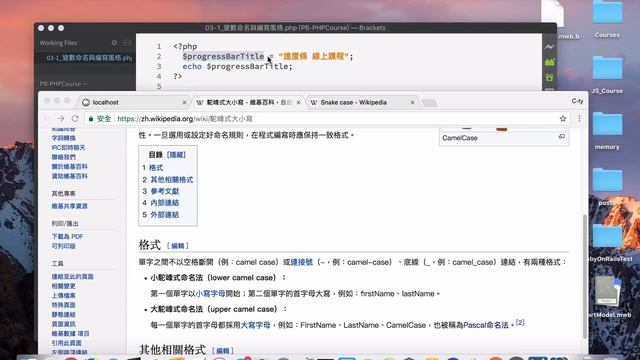Open 維基共享資源 in the sidebar
Image resolution: width=640 pixels, height=360 pixels.
point(69,206)
